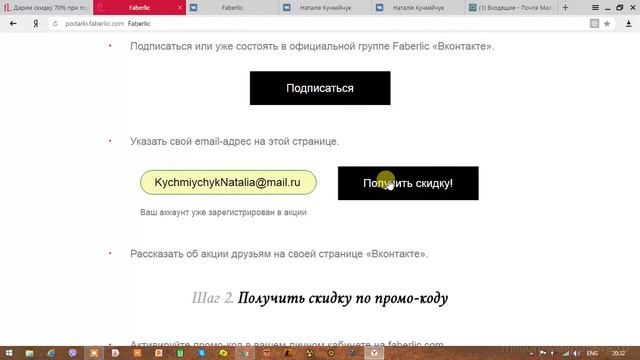Close the active Faberlic tab
640x360 pixels.
(x=180, y=7)
